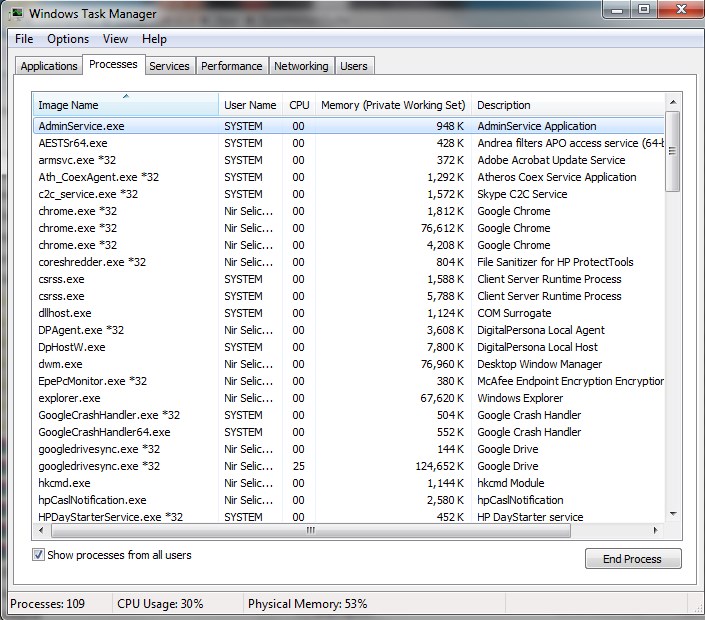
Task: Minimize the Windows Task Manager window
Action: point(617,9)
